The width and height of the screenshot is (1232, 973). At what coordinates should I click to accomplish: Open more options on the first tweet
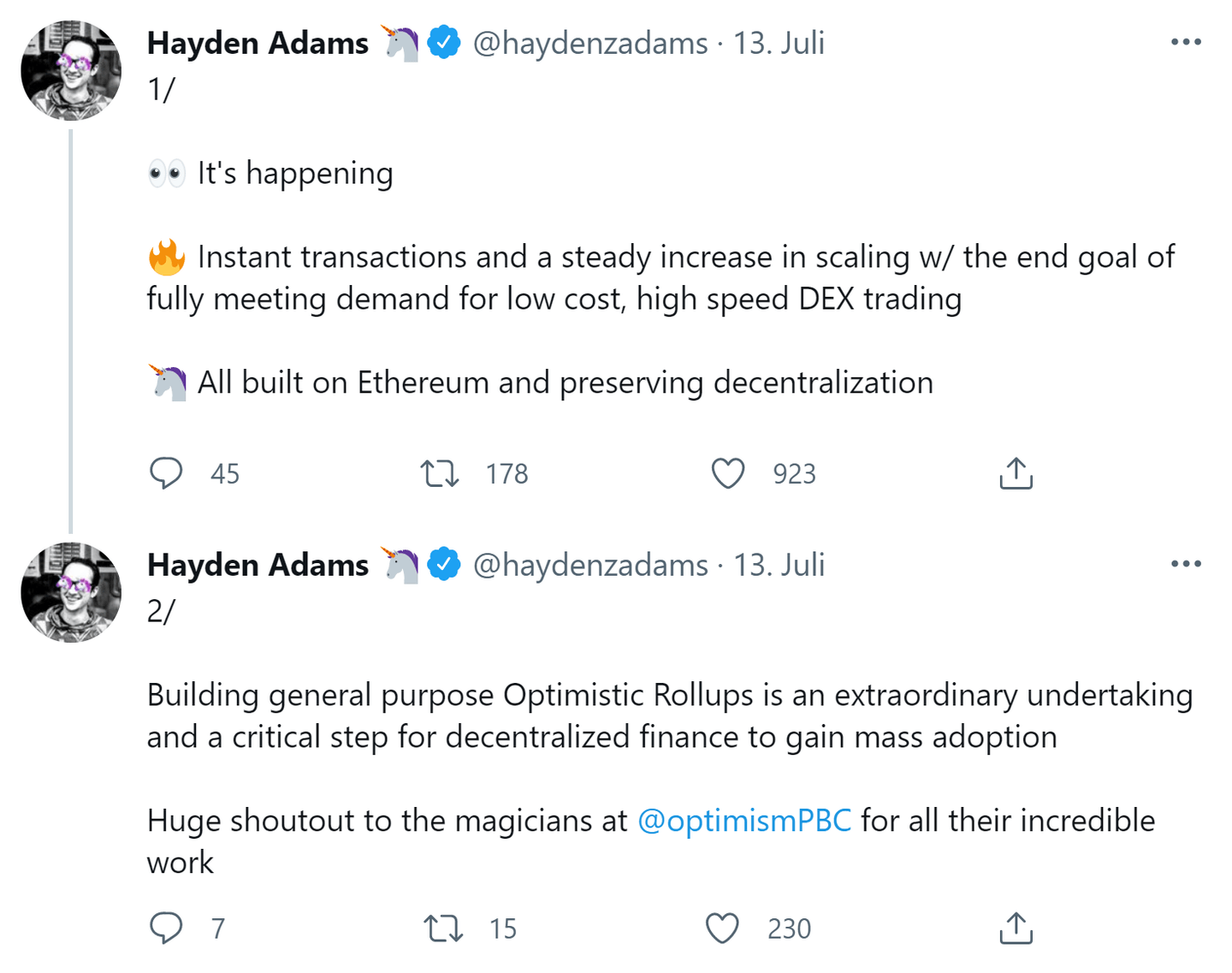click(x=1186, y=42)
